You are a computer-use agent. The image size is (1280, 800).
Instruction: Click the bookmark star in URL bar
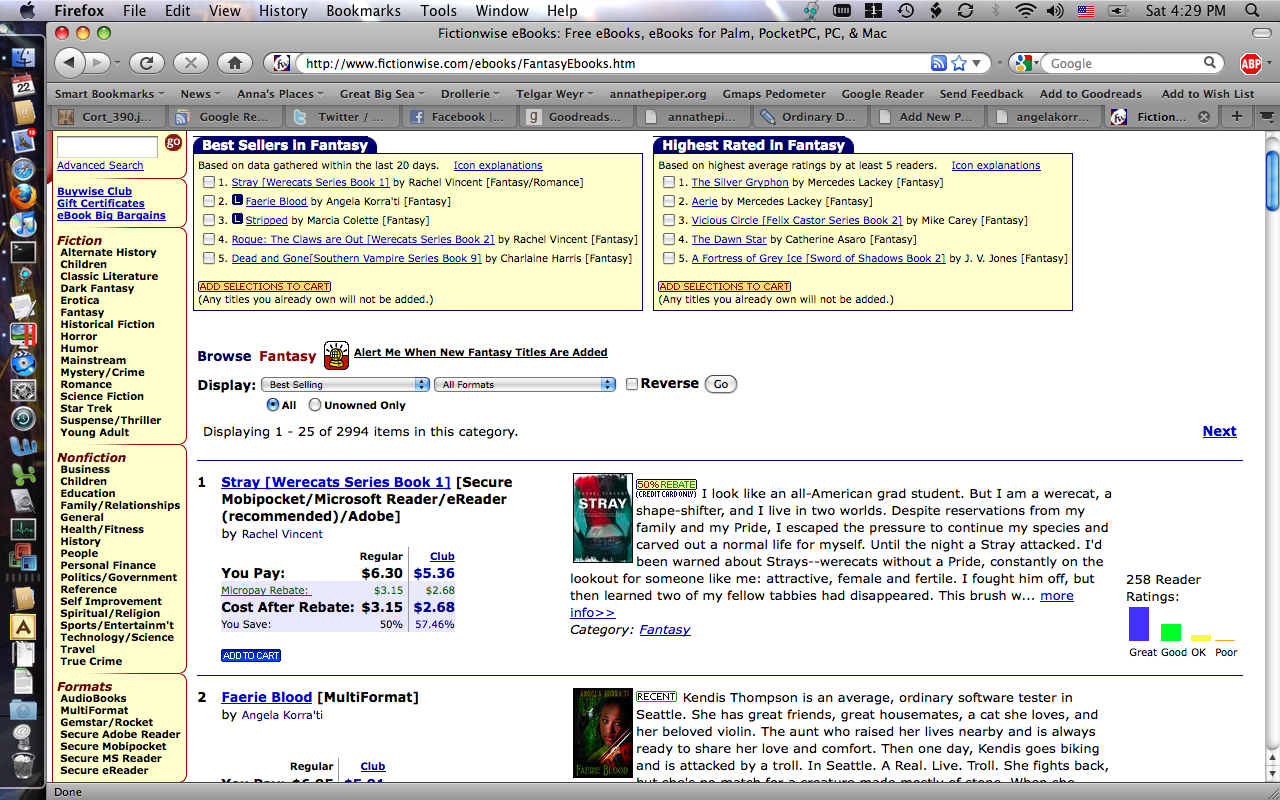(959, 63)
